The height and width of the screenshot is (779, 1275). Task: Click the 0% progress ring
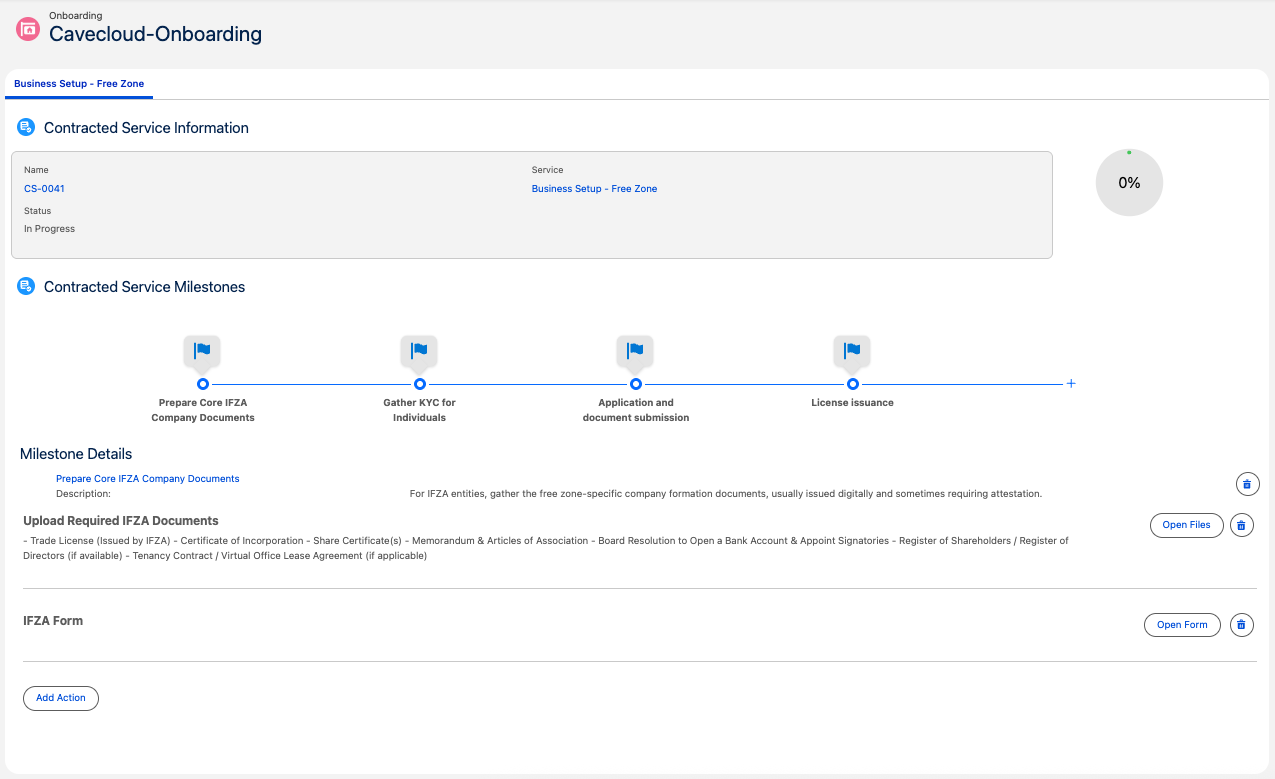pos(1129,182)
